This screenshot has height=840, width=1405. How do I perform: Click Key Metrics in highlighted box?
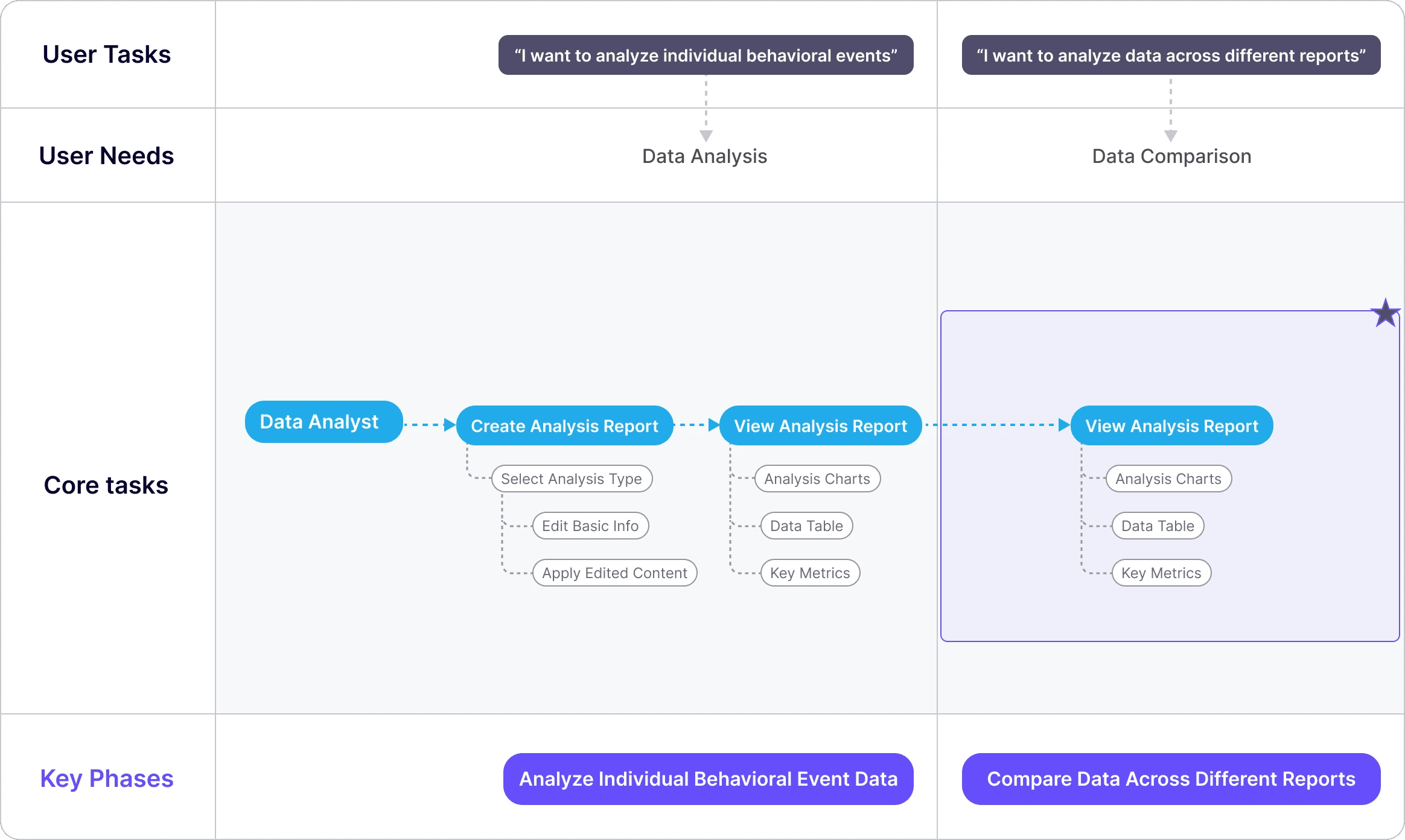coord(1161,573)
